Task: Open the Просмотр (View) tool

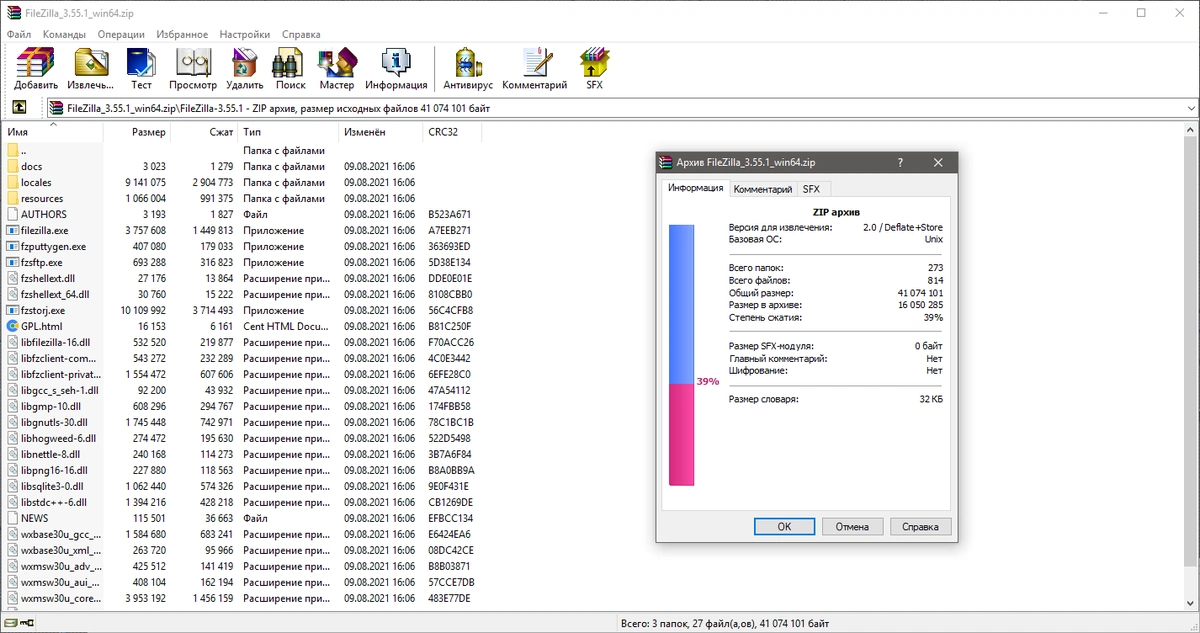Action: (x=193, y=63)
